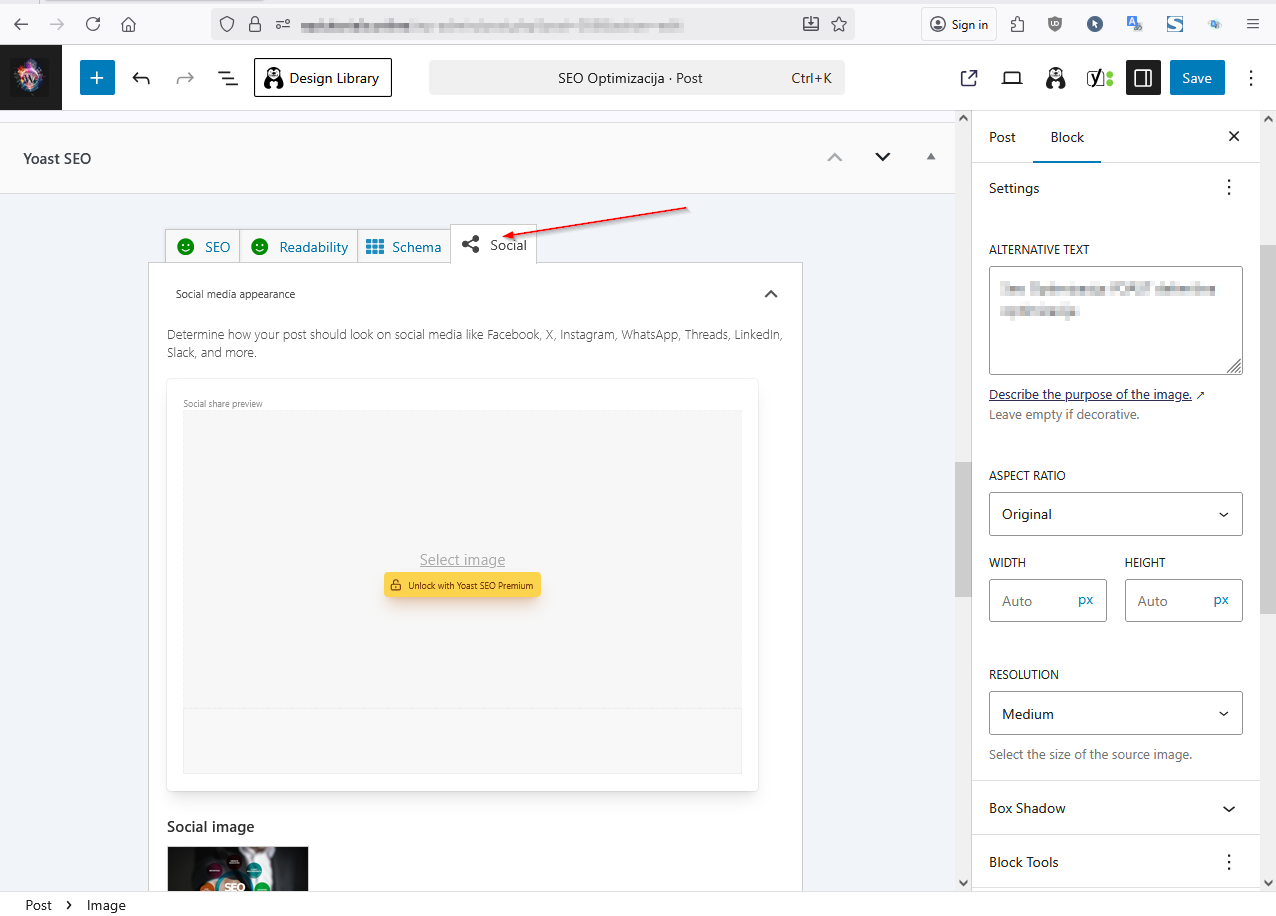Click the Describe the purpose of the image link
The height and width of the screenshot is (916, 1276).
1090,395
